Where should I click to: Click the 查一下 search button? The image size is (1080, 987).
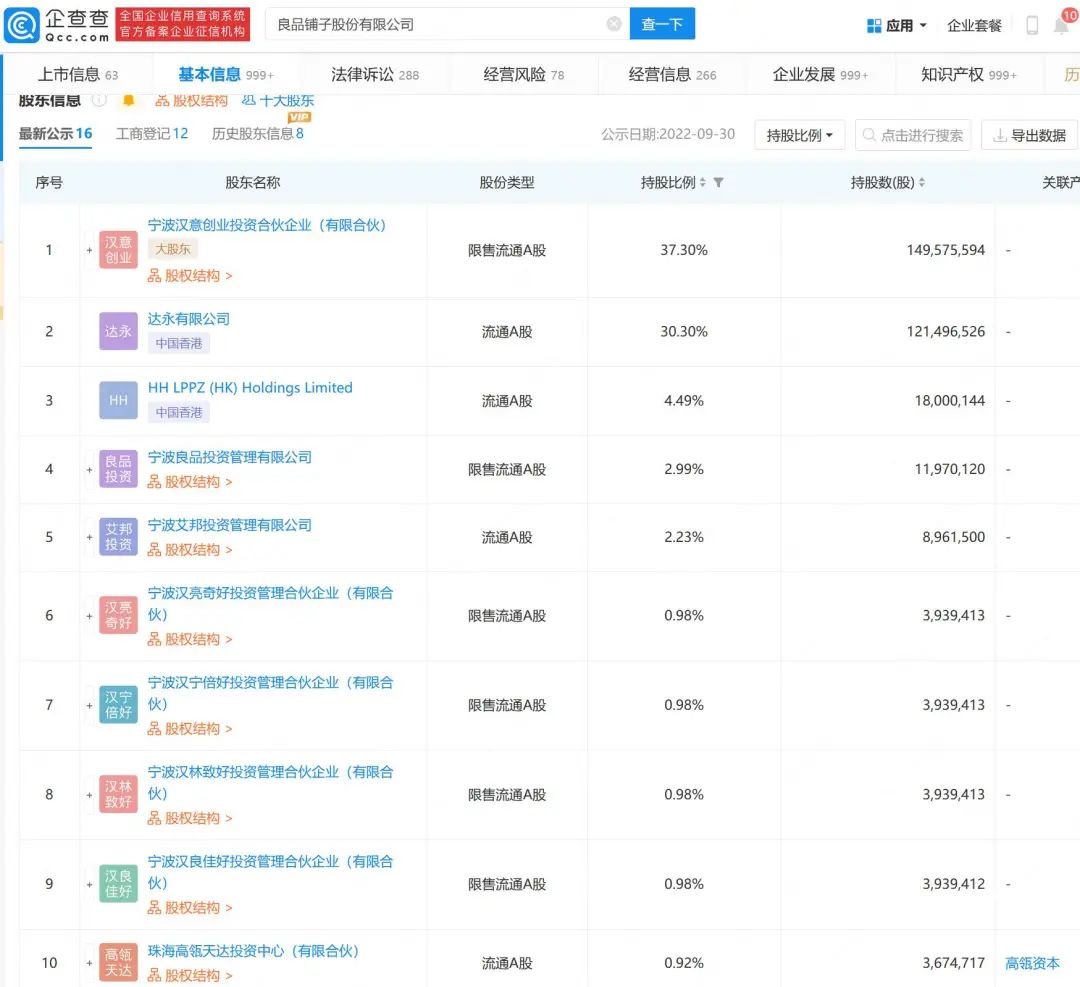click(661, 24)
